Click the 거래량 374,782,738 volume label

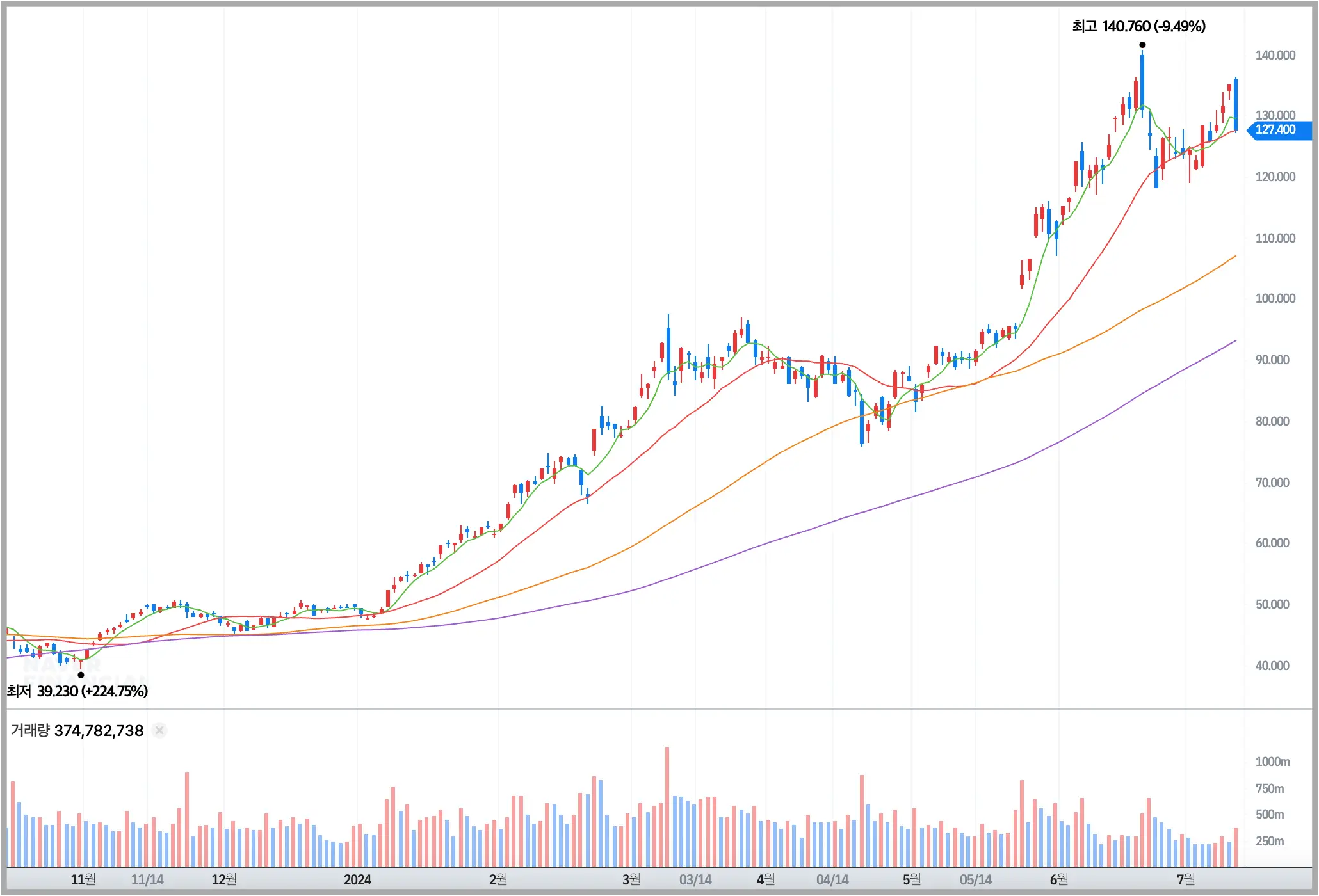tap(77, 730)
